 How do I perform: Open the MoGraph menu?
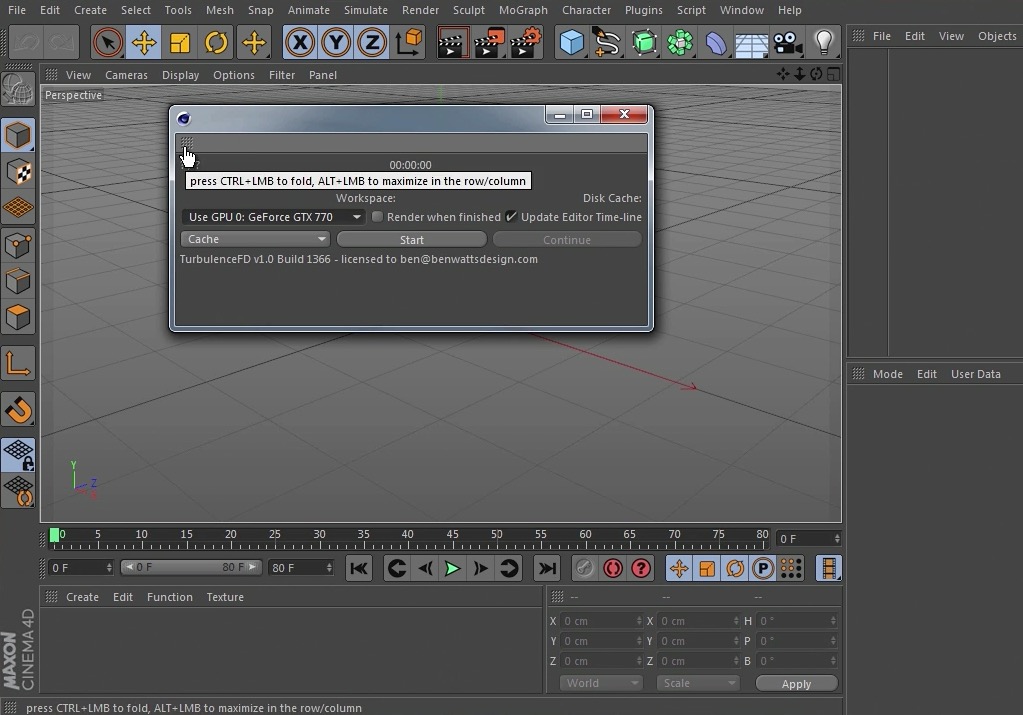pyautogui.click(x=523, y=10)
